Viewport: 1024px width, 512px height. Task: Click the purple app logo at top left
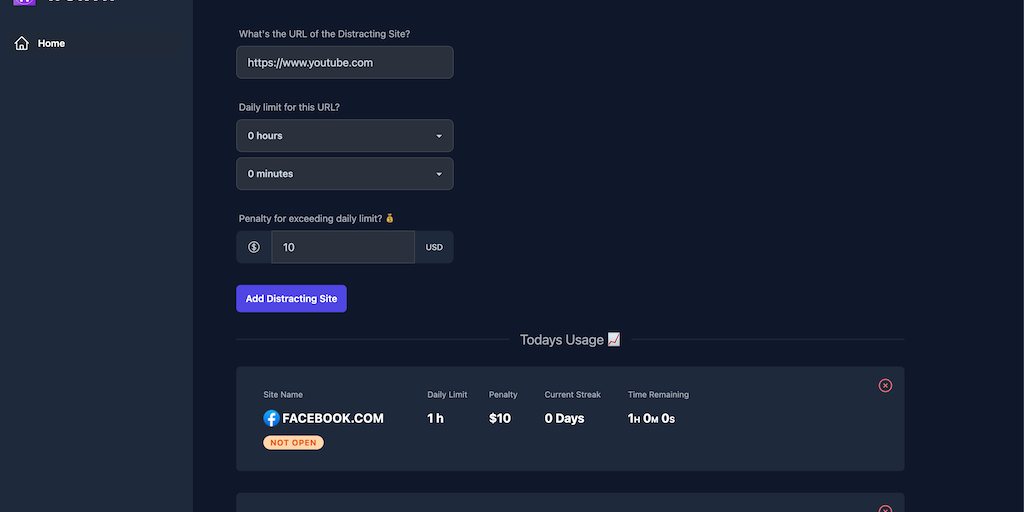[x=25, y=2]
